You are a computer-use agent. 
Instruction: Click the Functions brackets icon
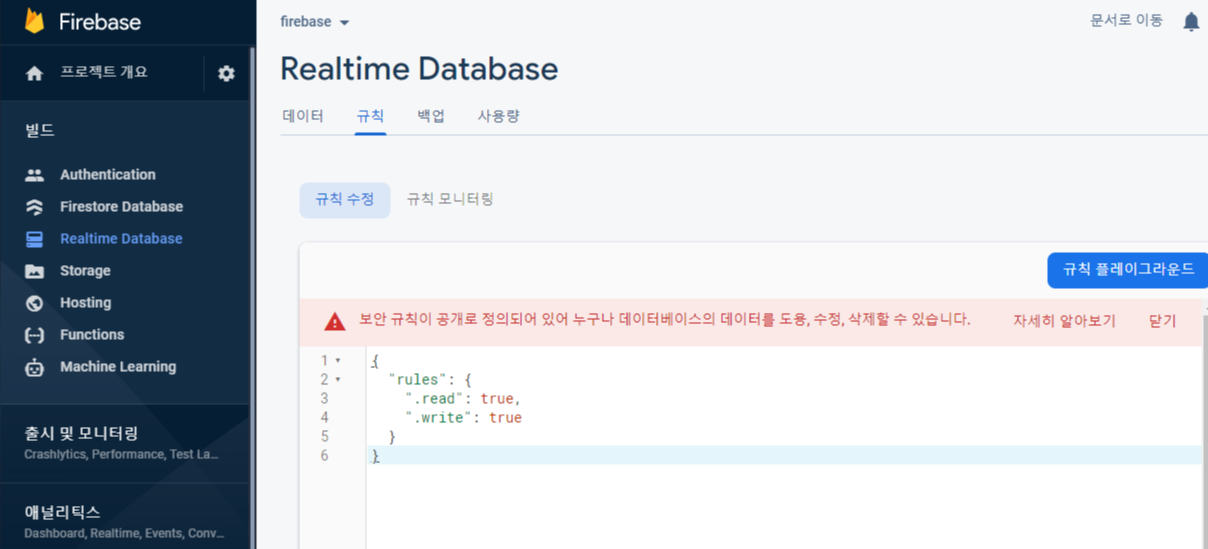tap(35, 335)
